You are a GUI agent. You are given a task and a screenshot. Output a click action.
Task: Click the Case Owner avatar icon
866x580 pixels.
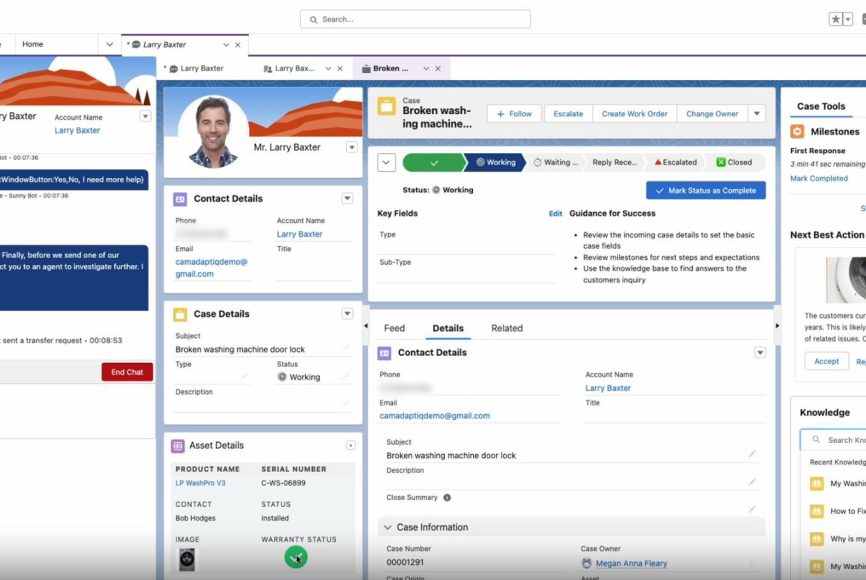[x=586, y=563]
